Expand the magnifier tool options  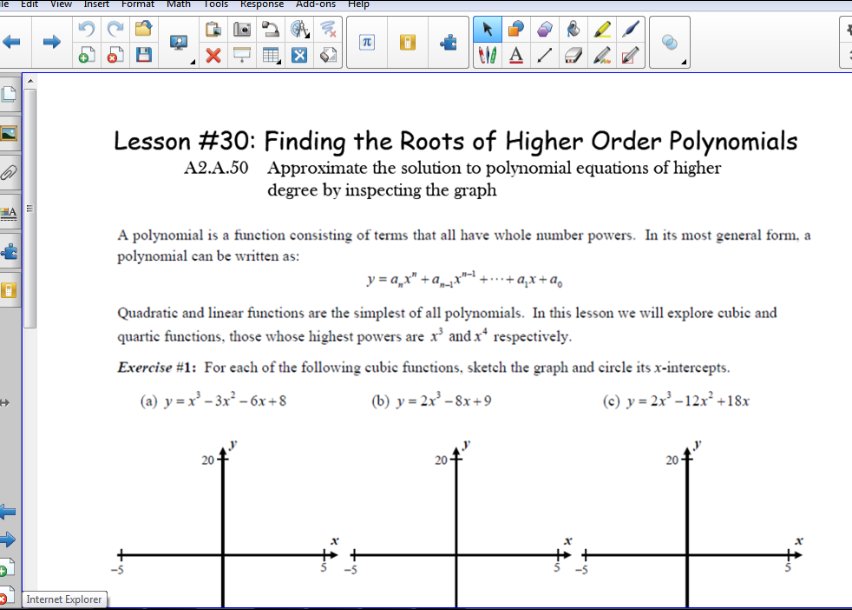[x=682, y=63]
